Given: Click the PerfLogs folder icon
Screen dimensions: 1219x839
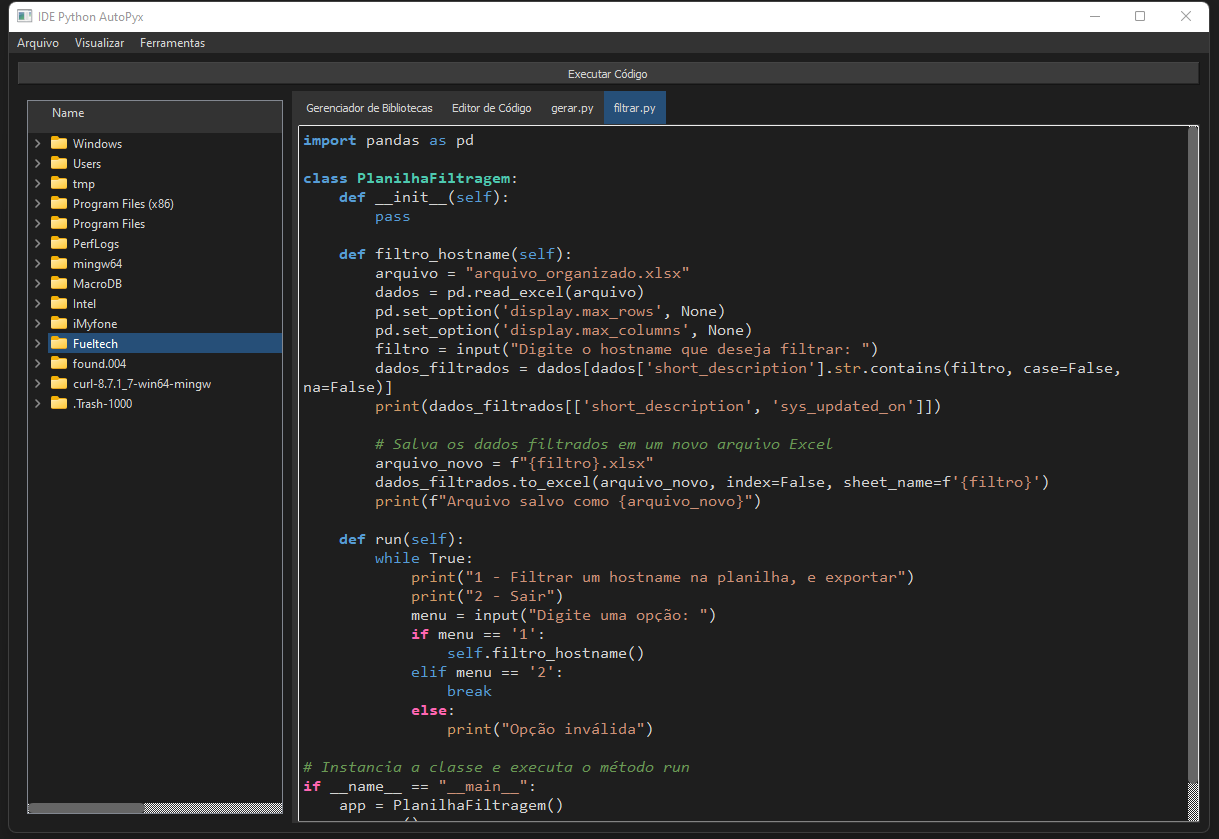Looking at the screenshot, I should [59, 243].
